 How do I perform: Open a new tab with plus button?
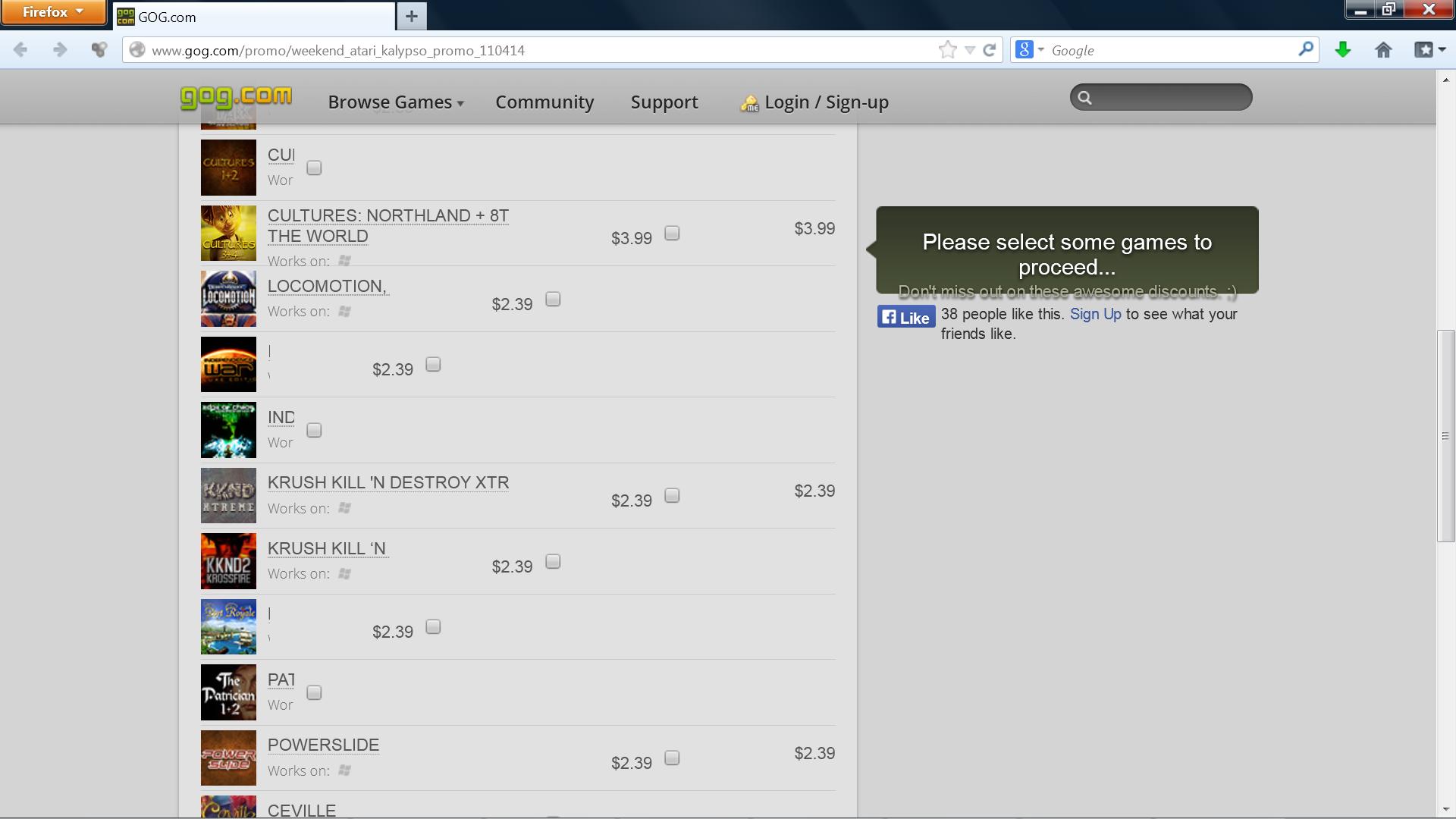(x=412, y=16)
